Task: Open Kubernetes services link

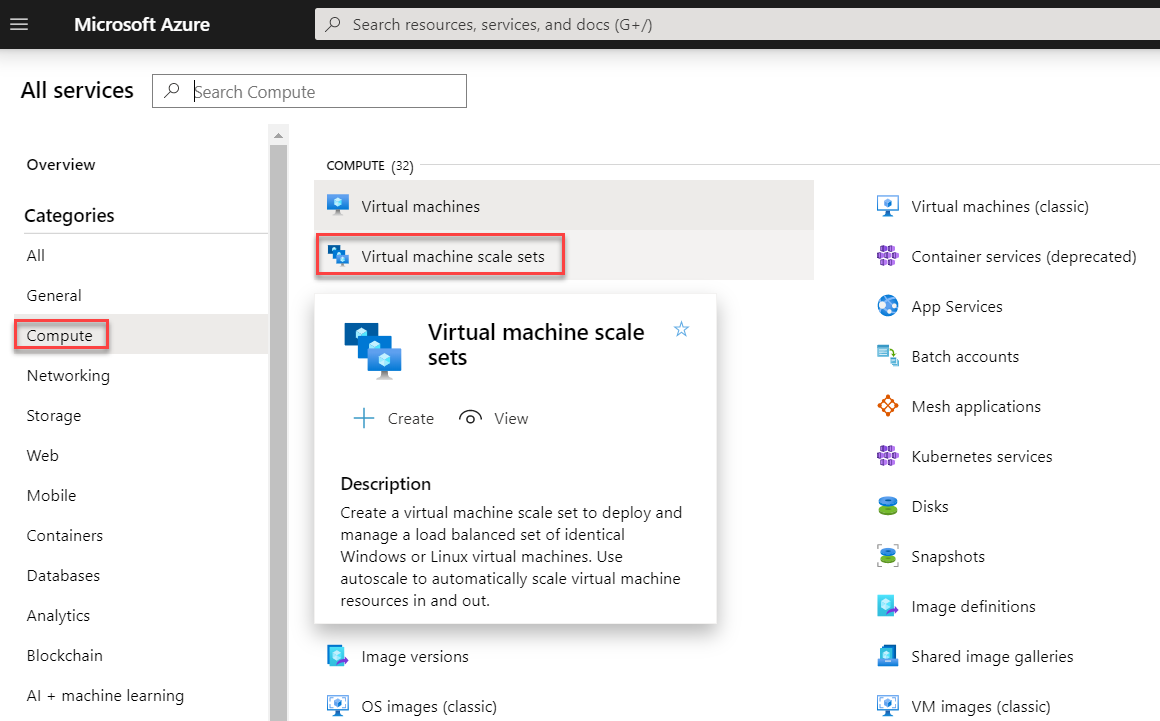Action: pyautogui.click(x=982, y=456)
